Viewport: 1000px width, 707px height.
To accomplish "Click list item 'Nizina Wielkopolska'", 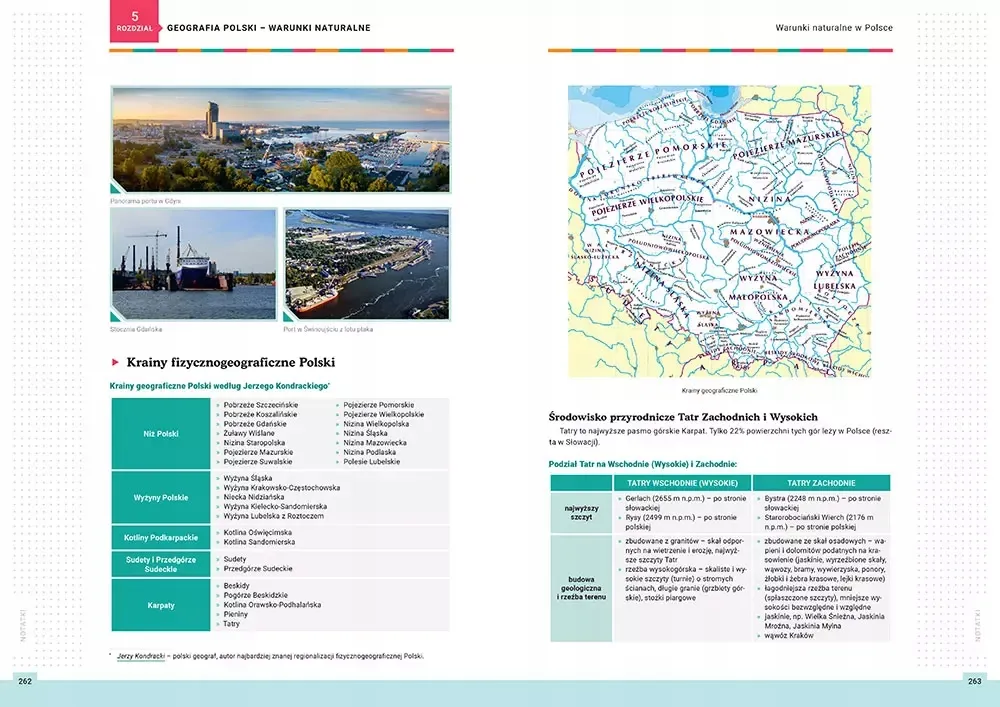I will point(376,424).
